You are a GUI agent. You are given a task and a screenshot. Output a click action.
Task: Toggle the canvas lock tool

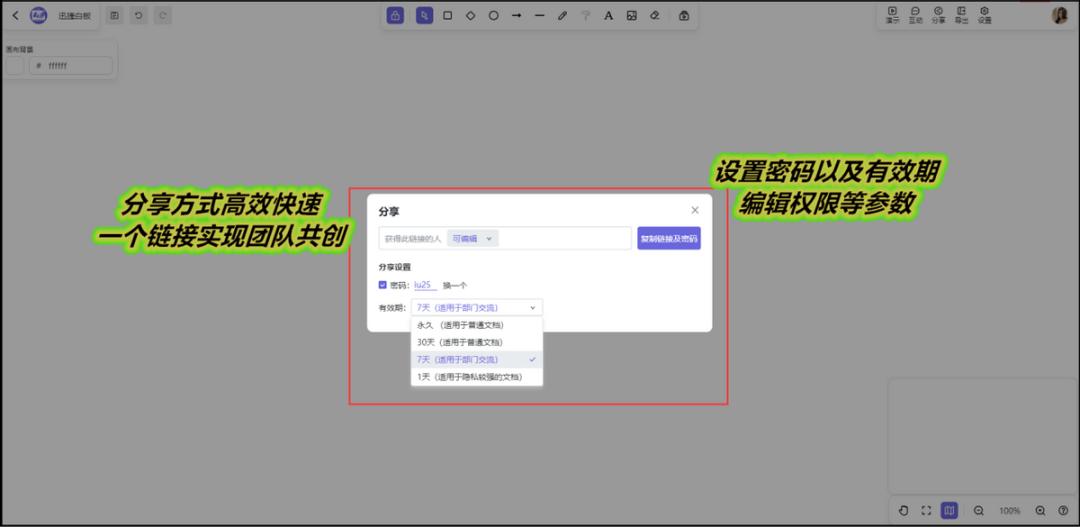(395, 15)
